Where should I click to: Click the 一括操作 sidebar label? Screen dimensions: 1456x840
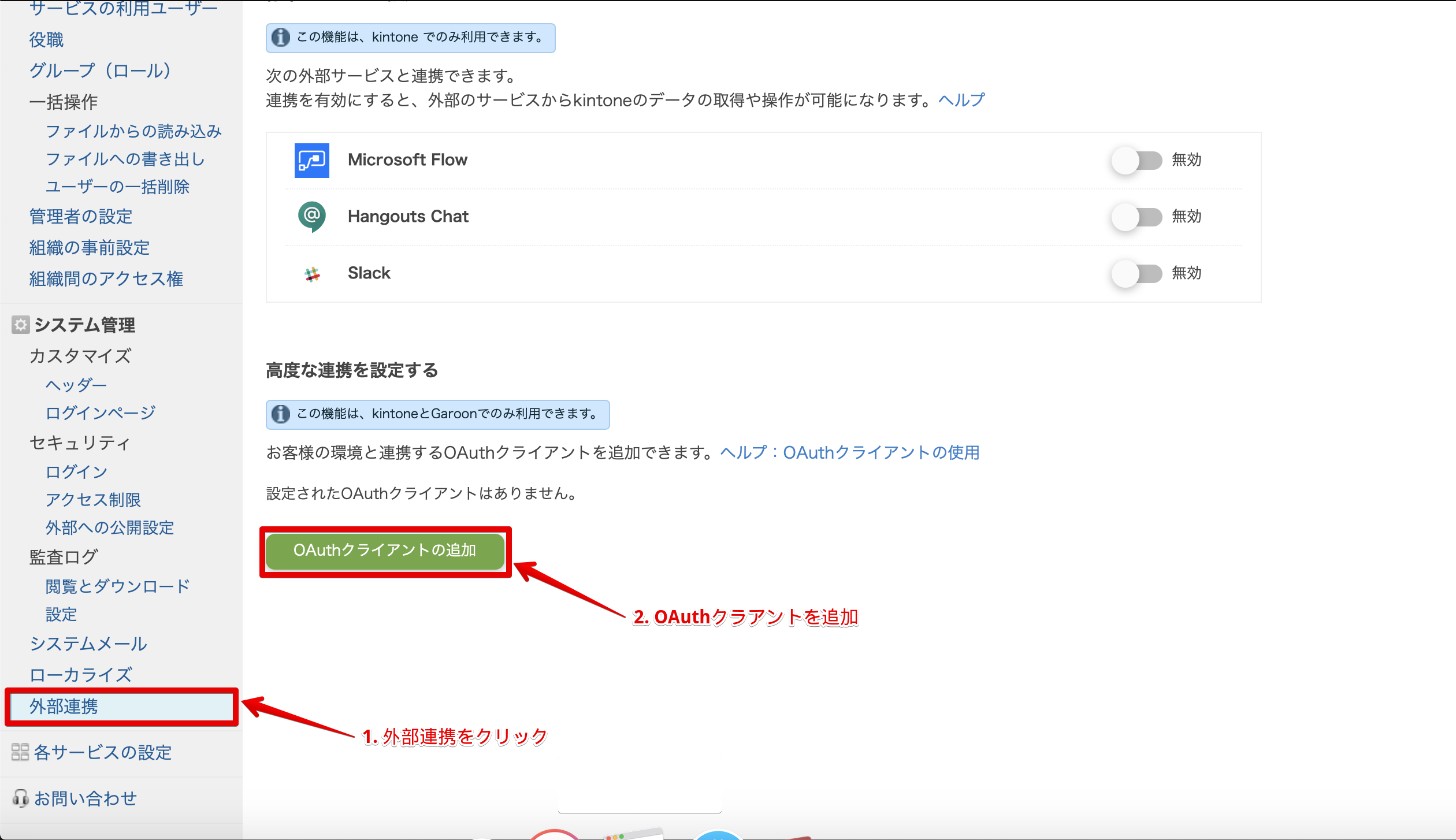point(64,102)
